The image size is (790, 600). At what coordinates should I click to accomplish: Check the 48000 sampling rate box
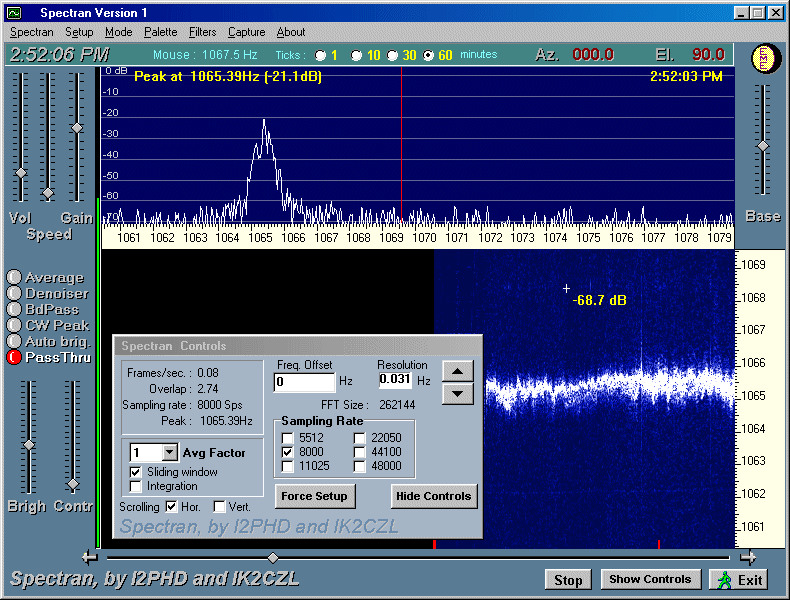coord(360,466)
